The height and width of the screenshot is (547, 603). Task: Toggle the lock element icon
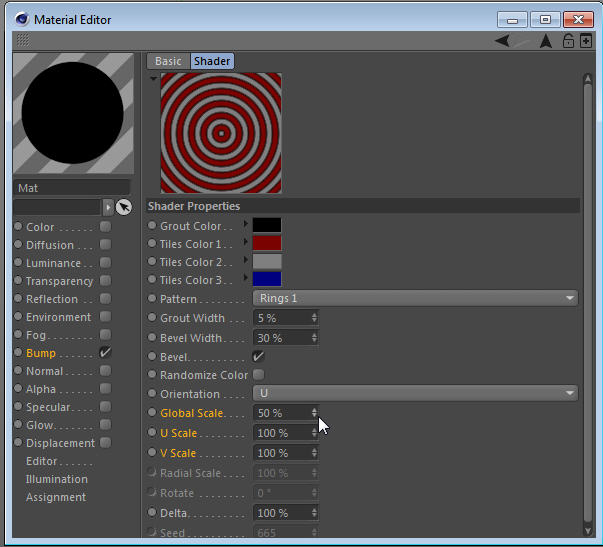point(568,40)
